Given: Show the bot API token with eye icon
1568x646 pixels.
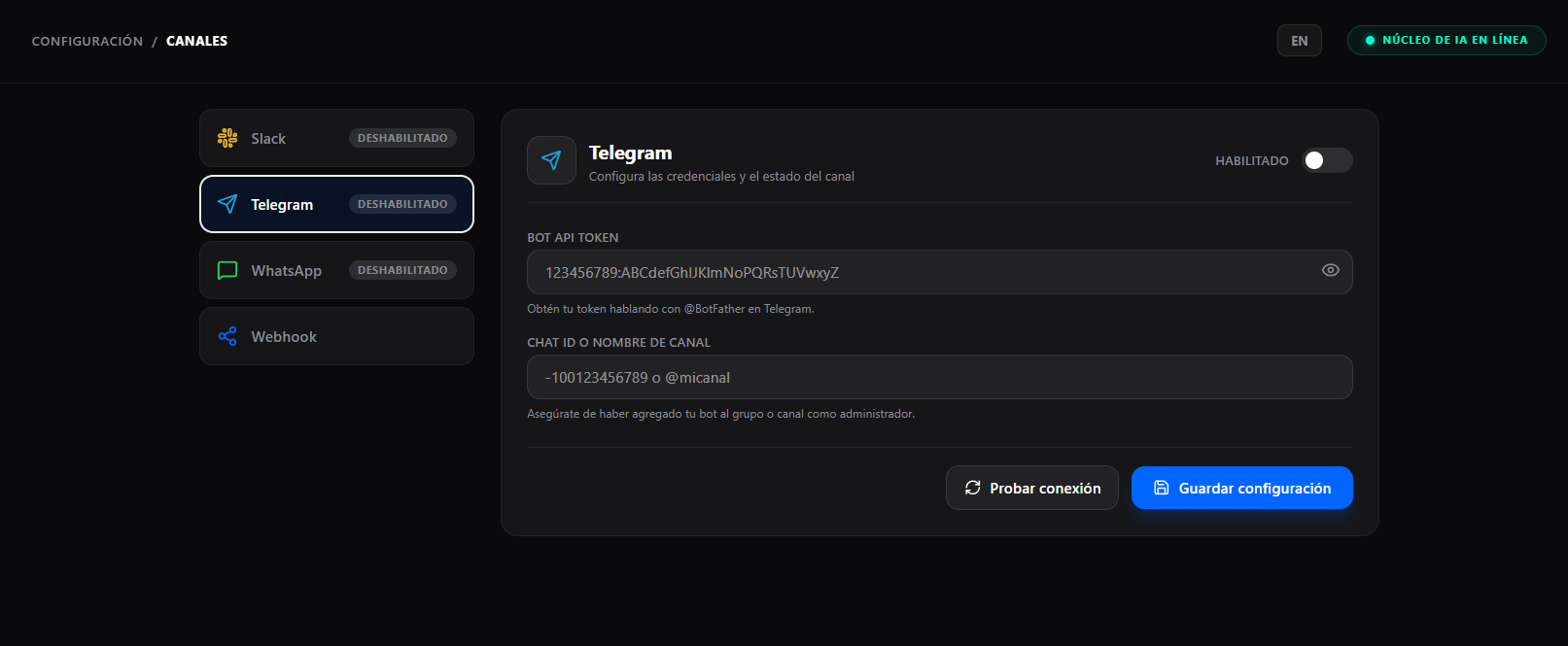Looking at the screenshot, I should coord(1331,270).
